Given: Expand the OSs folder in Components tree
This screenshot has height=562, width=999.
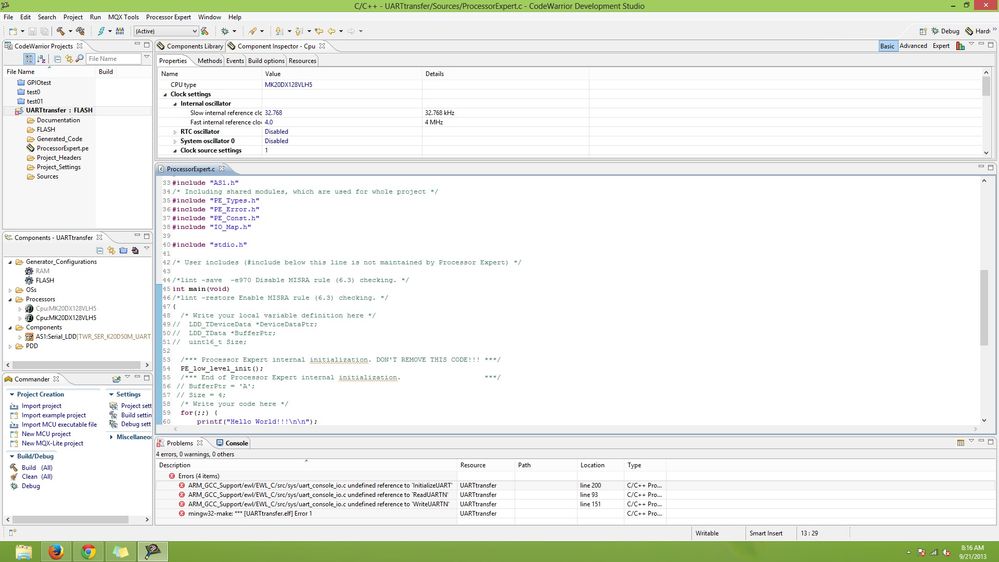Looking at the screenshot, I should point(10,290).
